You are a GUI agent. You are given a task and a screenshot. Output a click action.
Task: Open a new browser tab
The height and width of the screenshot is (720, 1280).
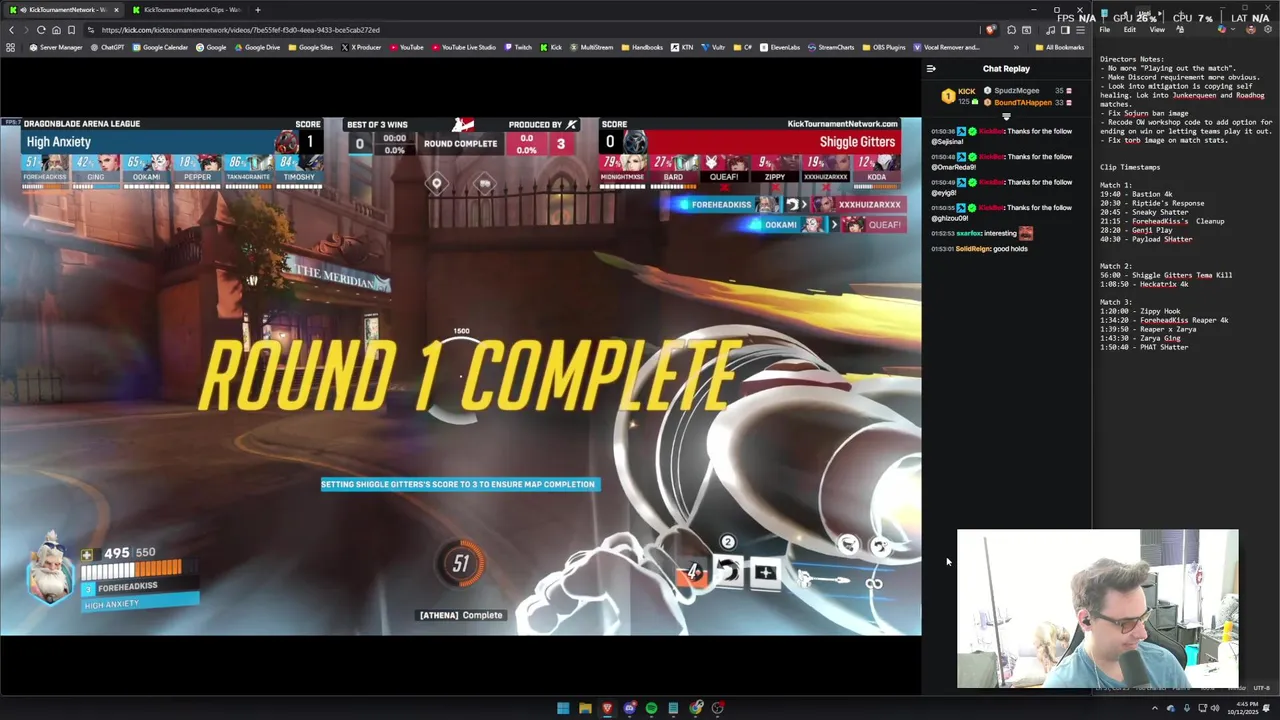pyautogui.click(x=257, y=10)
